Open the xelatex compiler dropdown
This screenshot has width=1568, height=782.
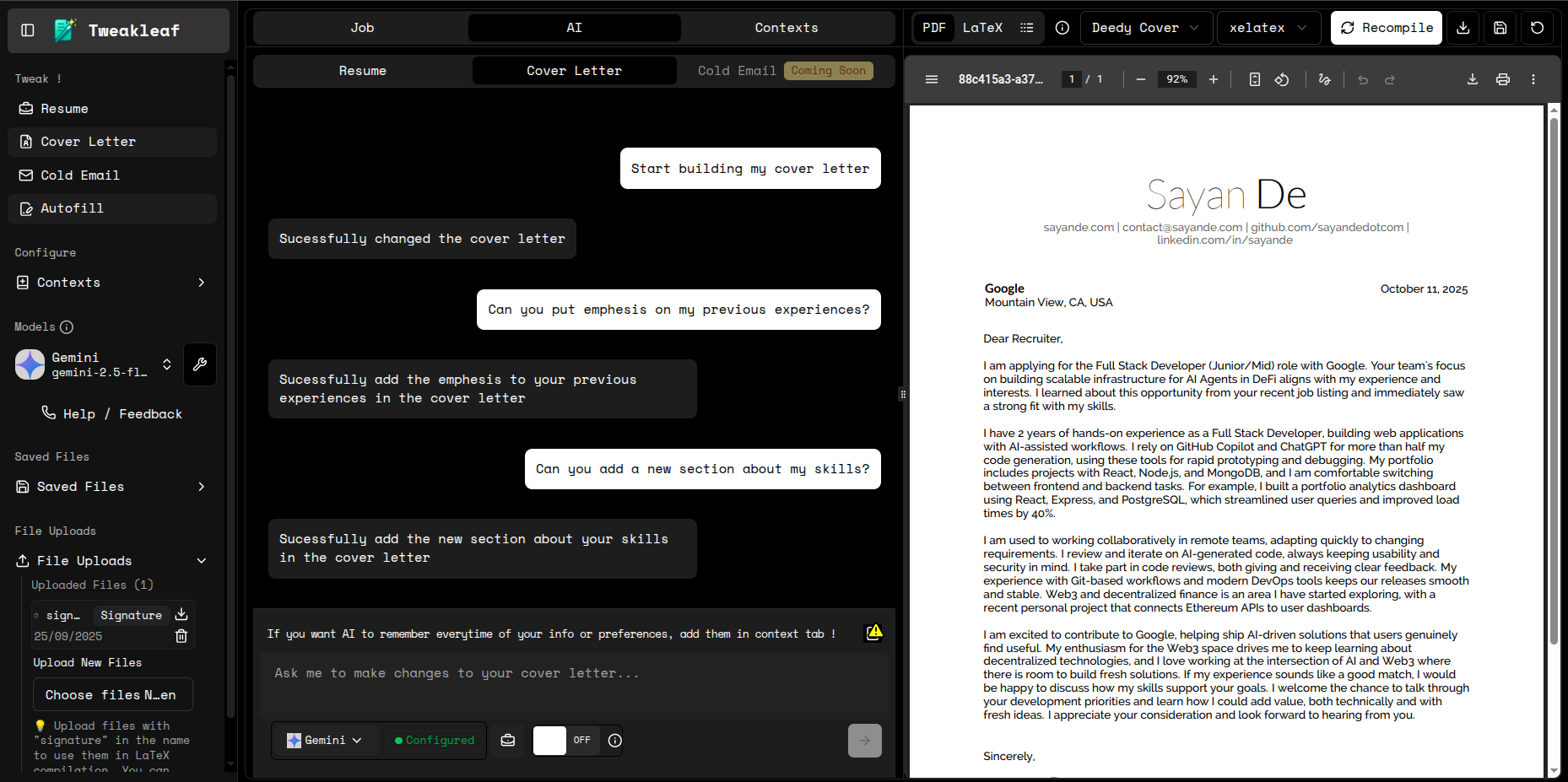click(1268, 28)
